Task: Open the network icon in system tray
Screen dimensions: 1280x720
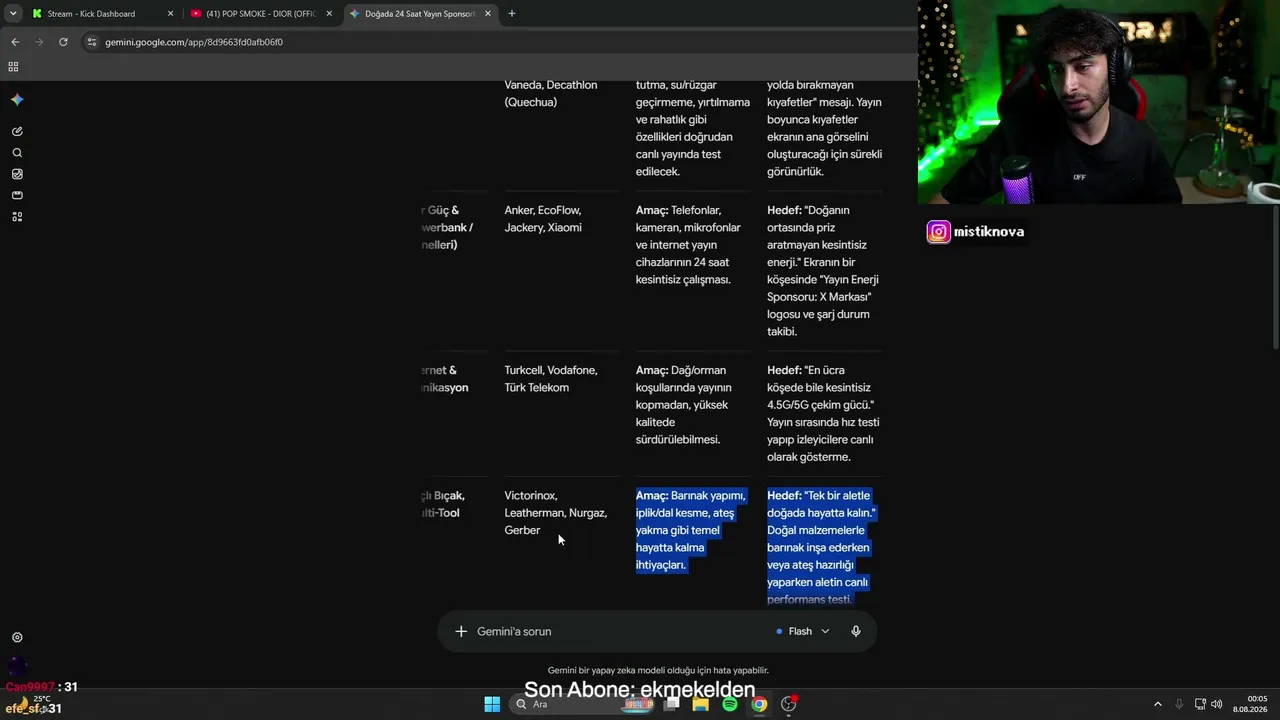Action: (x=1200, y=704)
